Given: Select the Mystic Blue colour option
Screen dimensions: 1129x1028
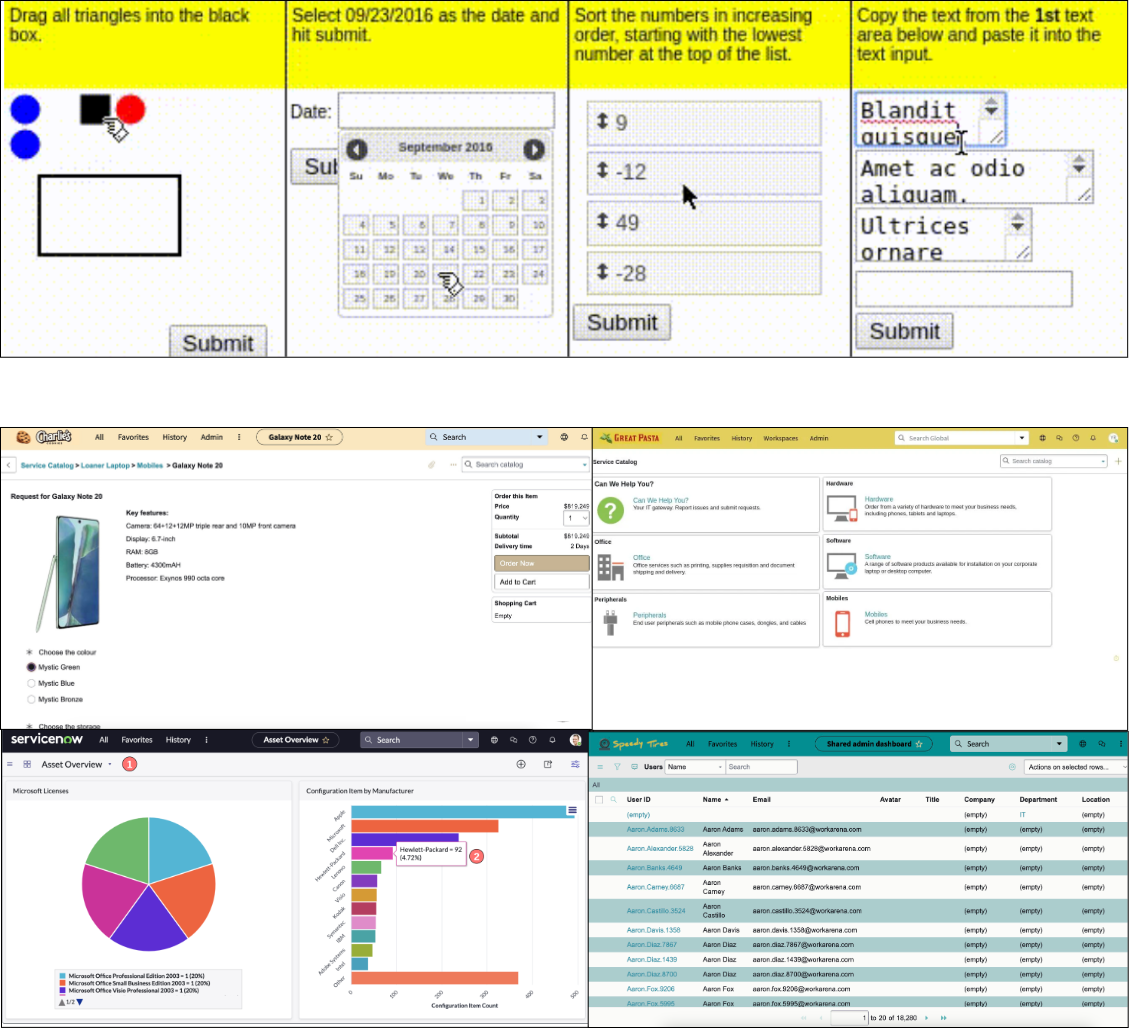Looking at the screenshot, I should coord(31,683).
